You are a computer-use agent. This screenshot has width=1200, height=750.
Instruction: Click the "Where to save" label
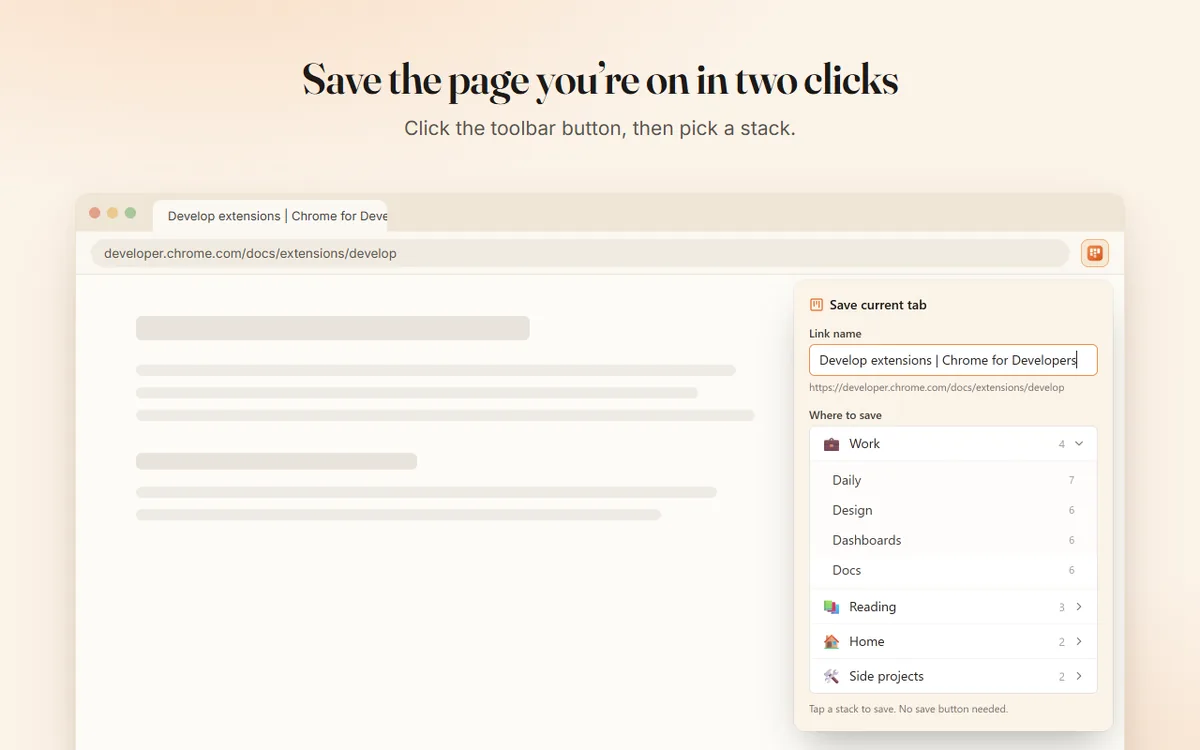[x=845, y=415]
